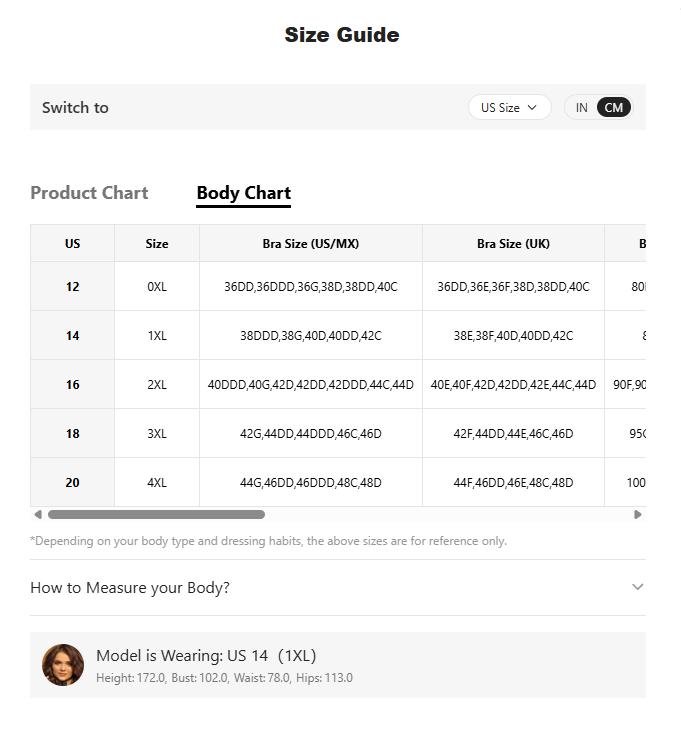Click How to Measure your Body text
This screenshot has height=736, width=681.
(x=130, y=588)
